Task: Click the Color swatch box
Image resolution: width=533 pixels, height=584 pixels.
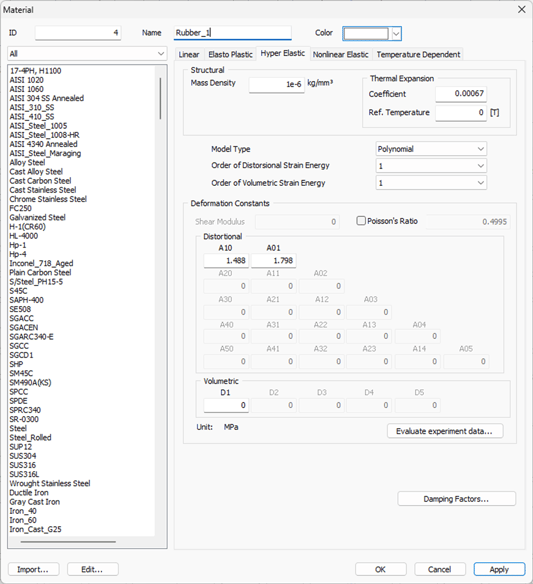Action: click(366, 34)
